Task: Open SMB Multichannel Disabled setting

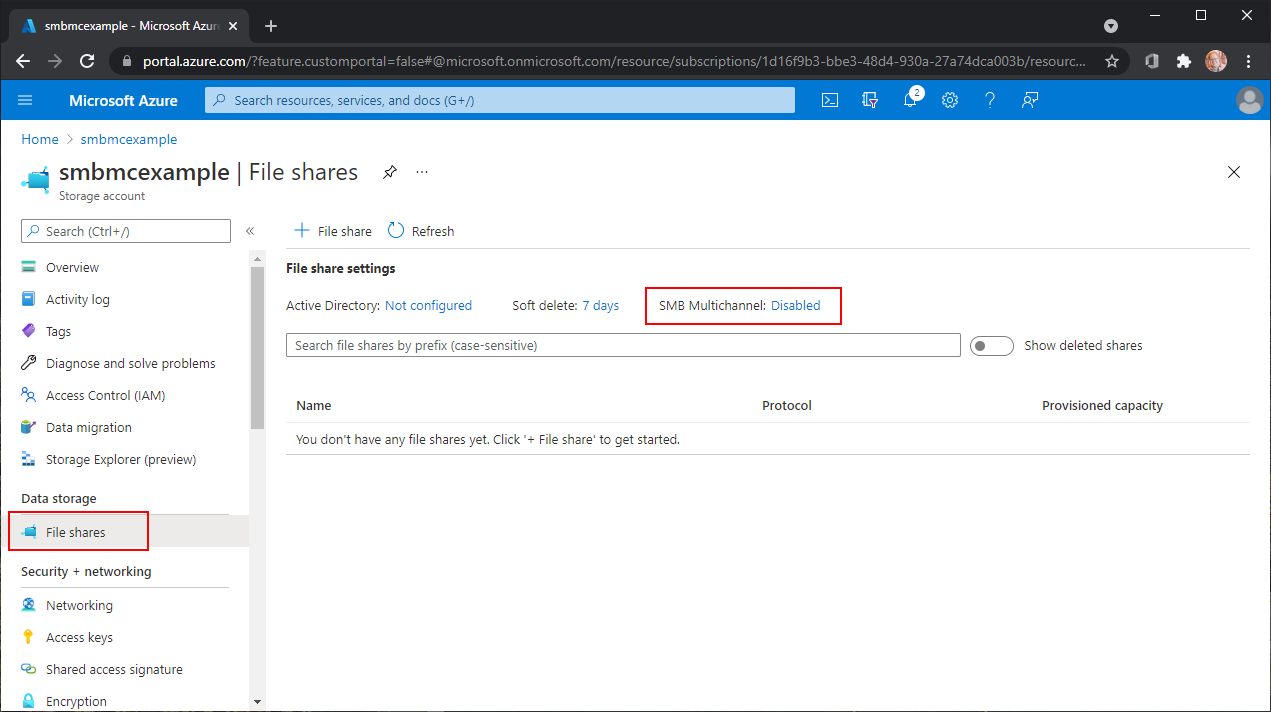Action: 795,306
